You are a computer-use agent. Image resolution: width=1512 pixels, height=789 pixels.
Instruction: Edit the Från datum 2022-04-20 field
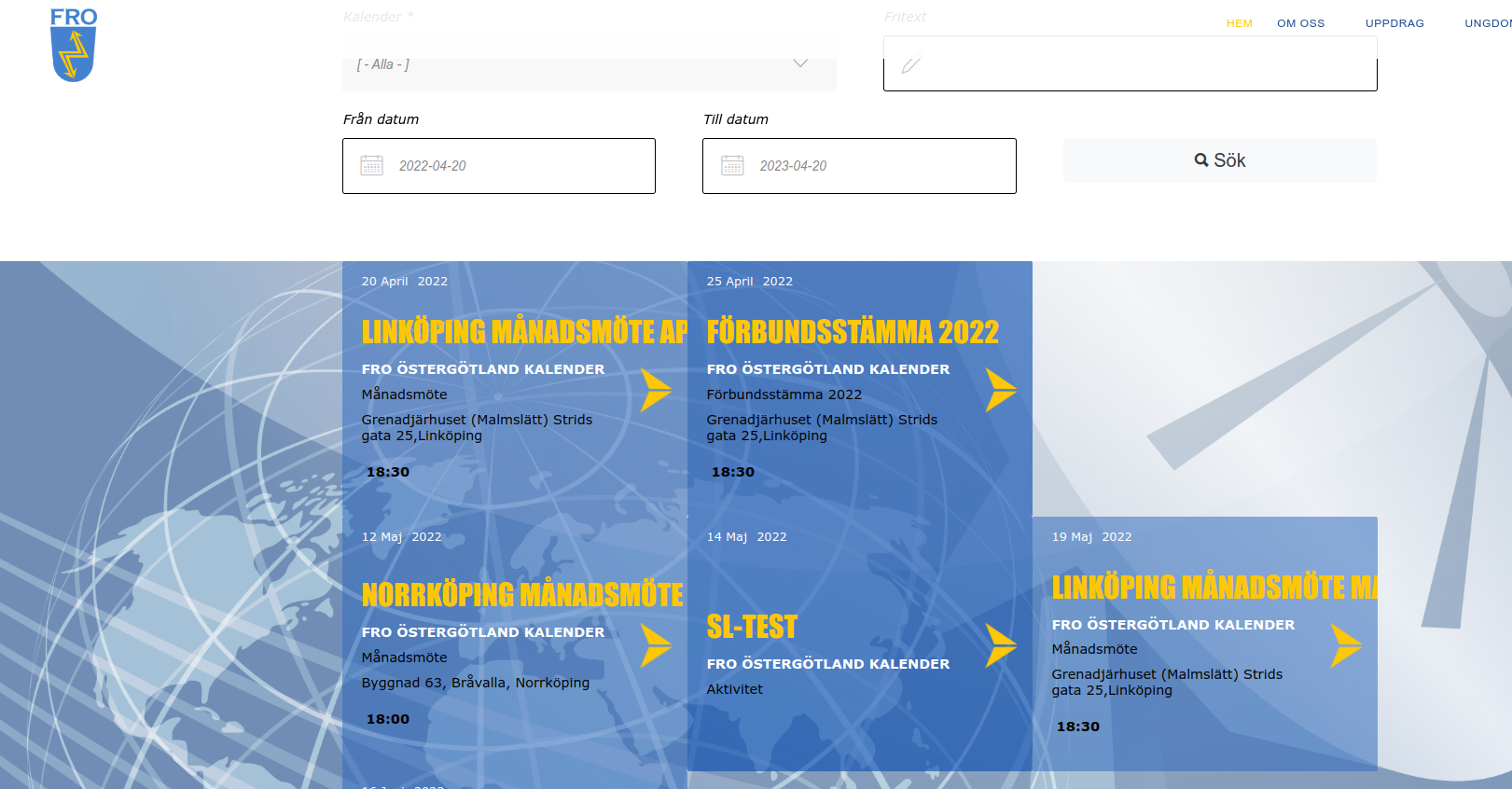(499, 166)
